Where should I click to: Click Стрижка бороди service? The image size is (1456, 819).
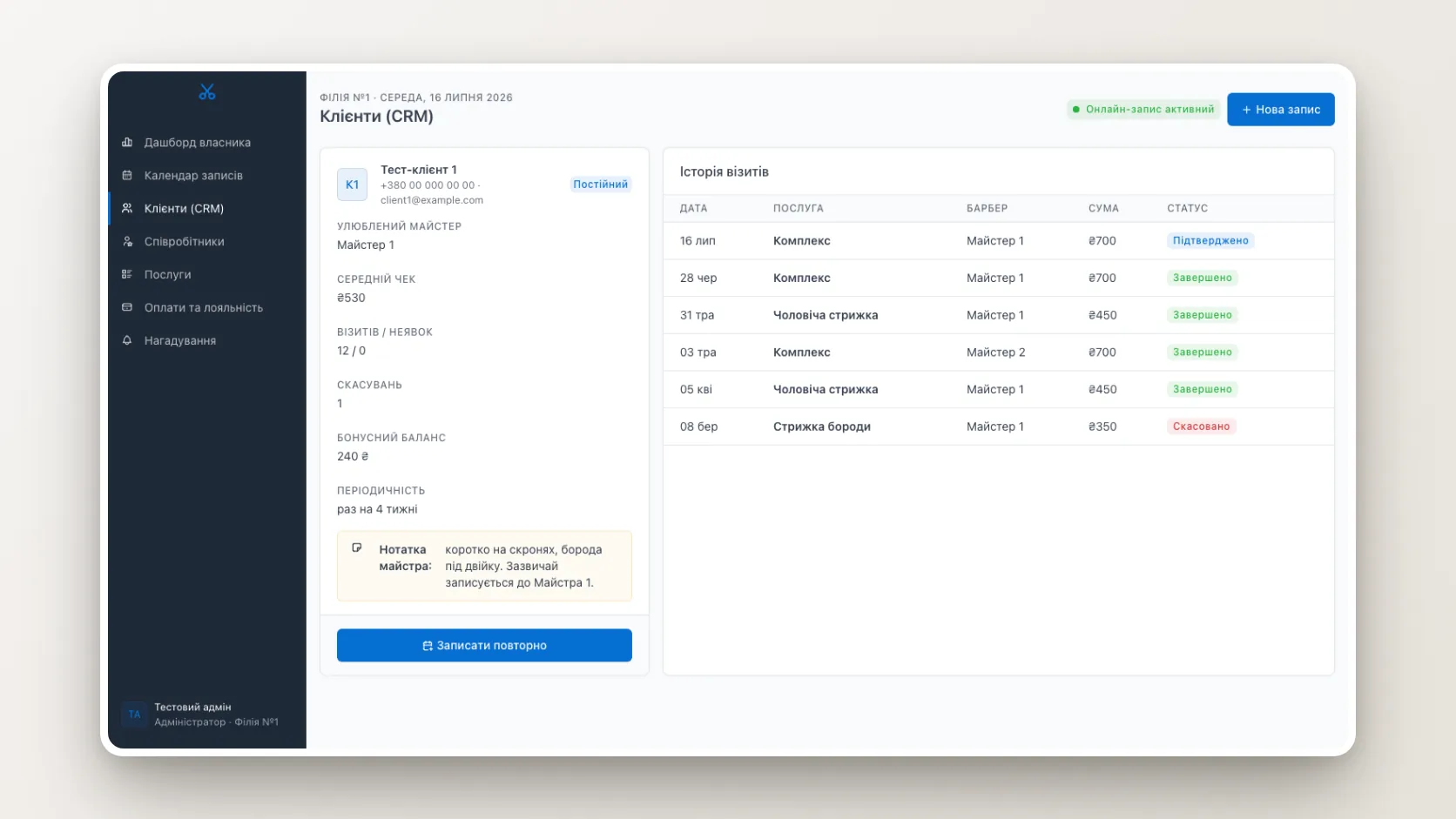tap(822, 426)
